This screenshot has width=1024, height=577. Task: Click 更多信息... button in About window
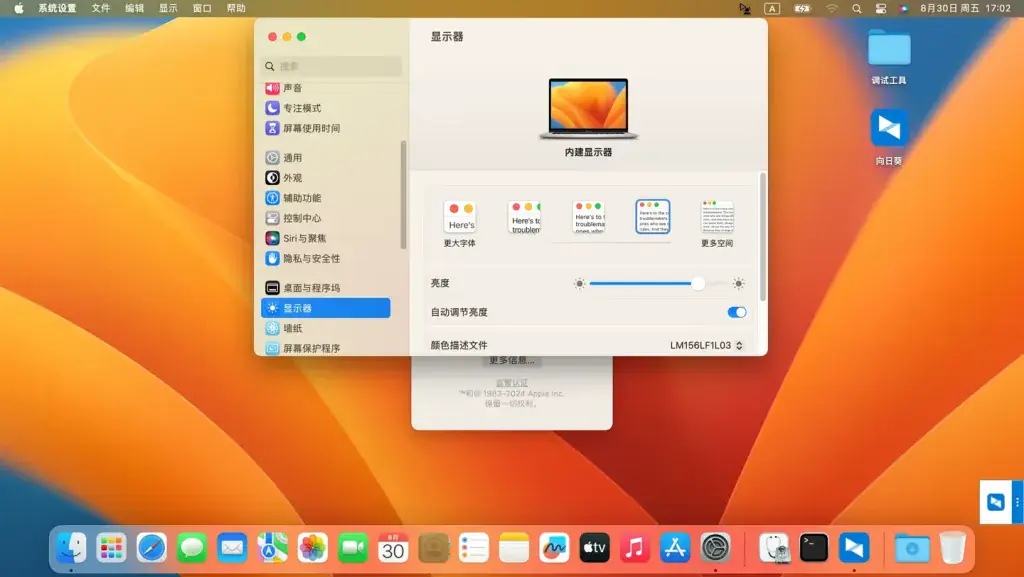tap(511, 360)
